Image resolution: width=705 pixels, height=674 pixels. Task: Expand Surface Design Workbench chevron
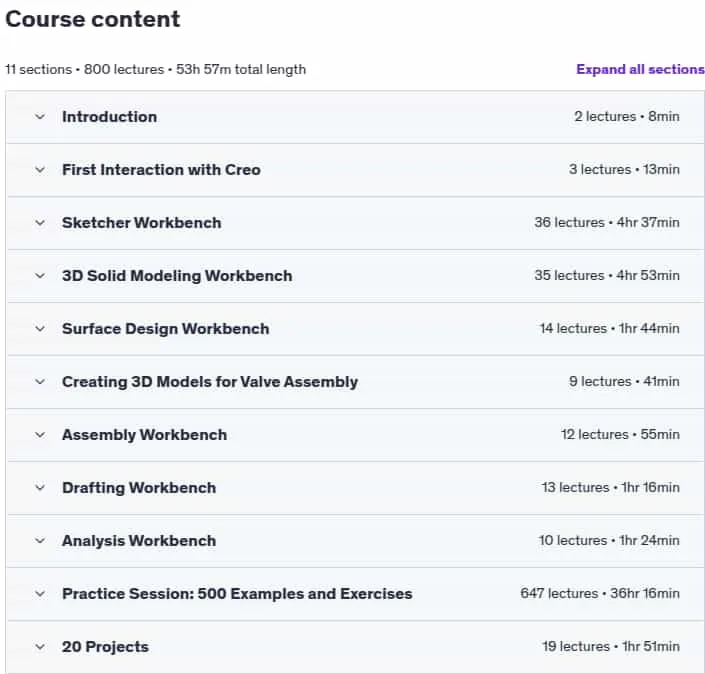point(40,329)
